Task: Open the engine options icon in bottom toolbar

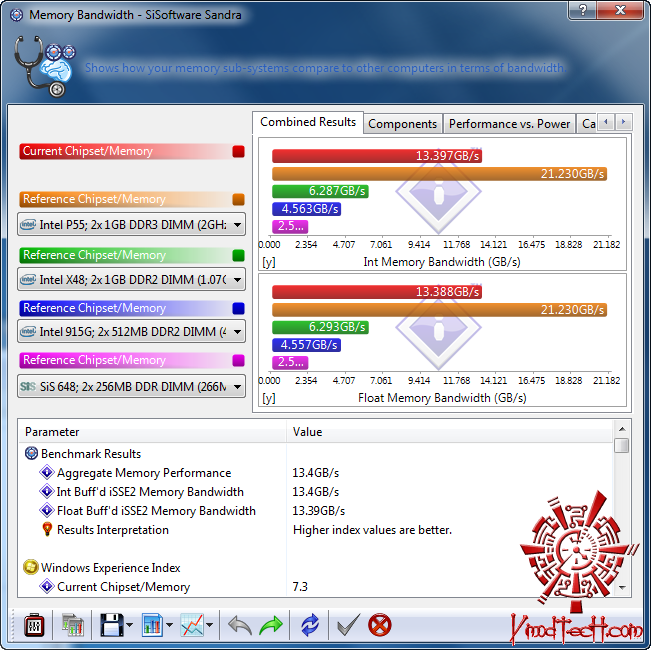Action: coord(34,625)
